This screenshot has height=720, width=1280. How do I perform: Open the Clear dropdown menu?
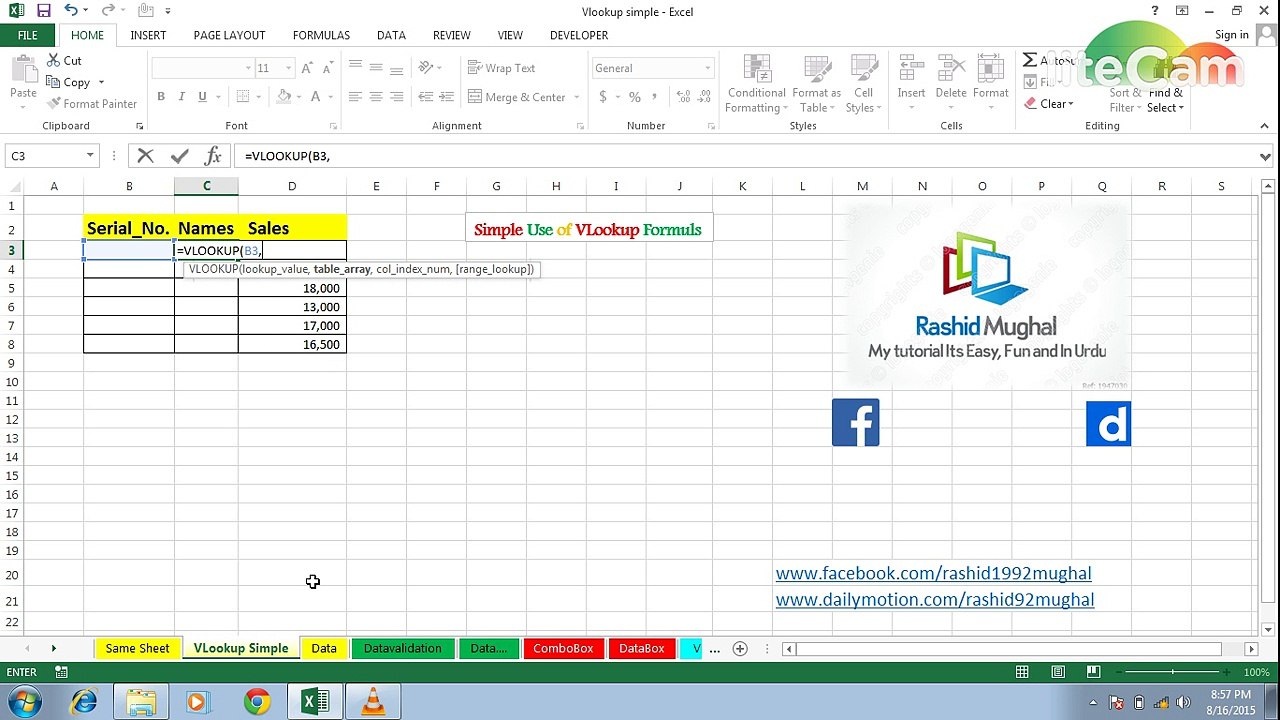[x=1049, y=104]
